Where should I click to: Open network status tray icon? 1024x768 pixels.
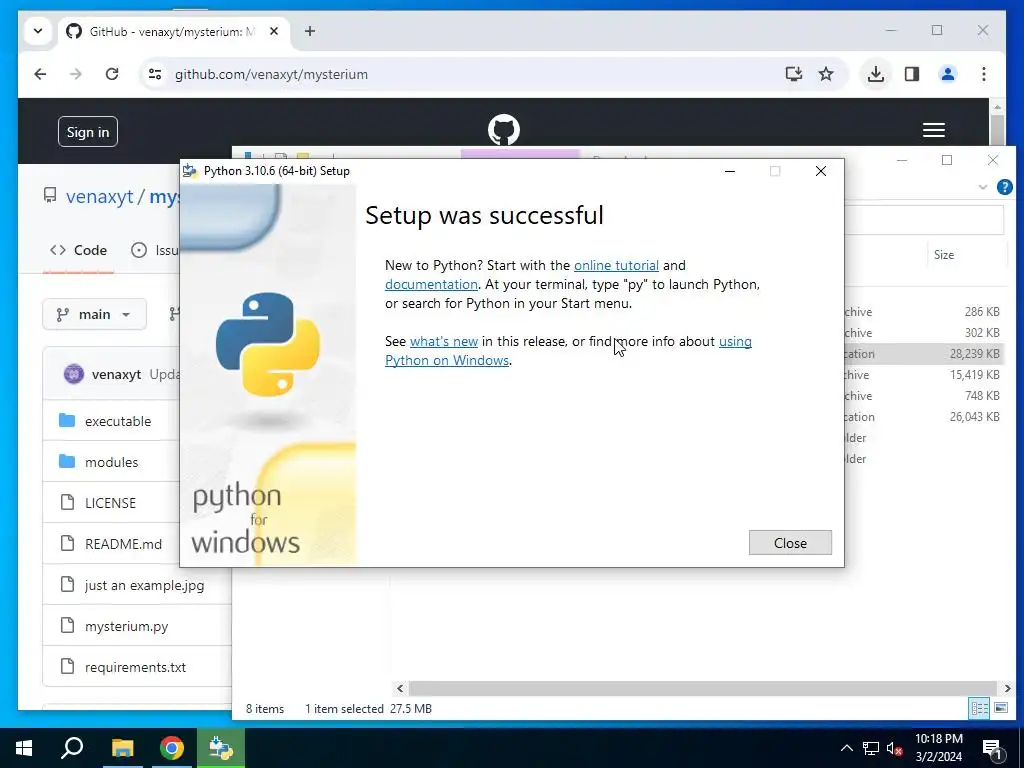[x=871, y=748]
